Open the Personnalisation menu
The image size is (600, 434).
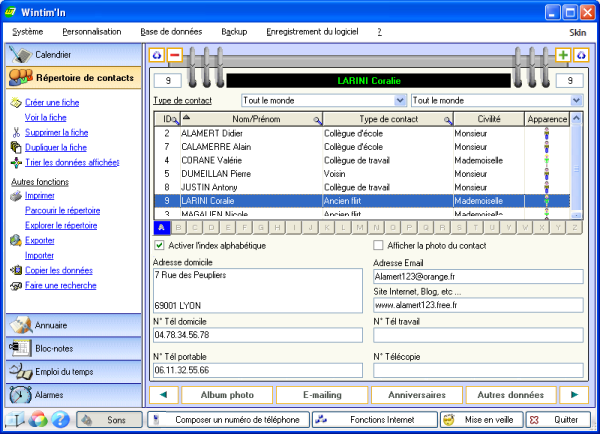click(92, 32)
